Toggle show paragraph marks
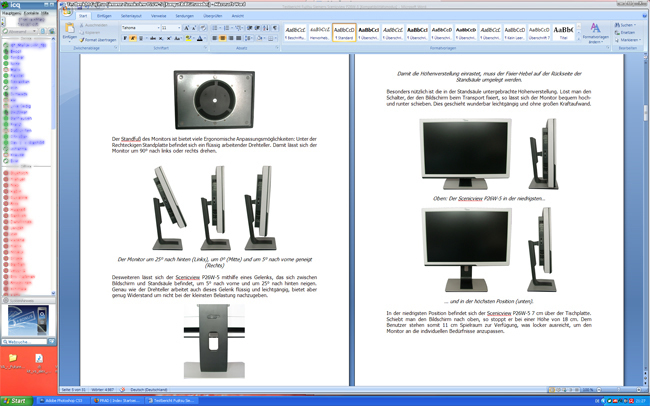The height and width of the screenshot is (406, 650). coord(274,28)
